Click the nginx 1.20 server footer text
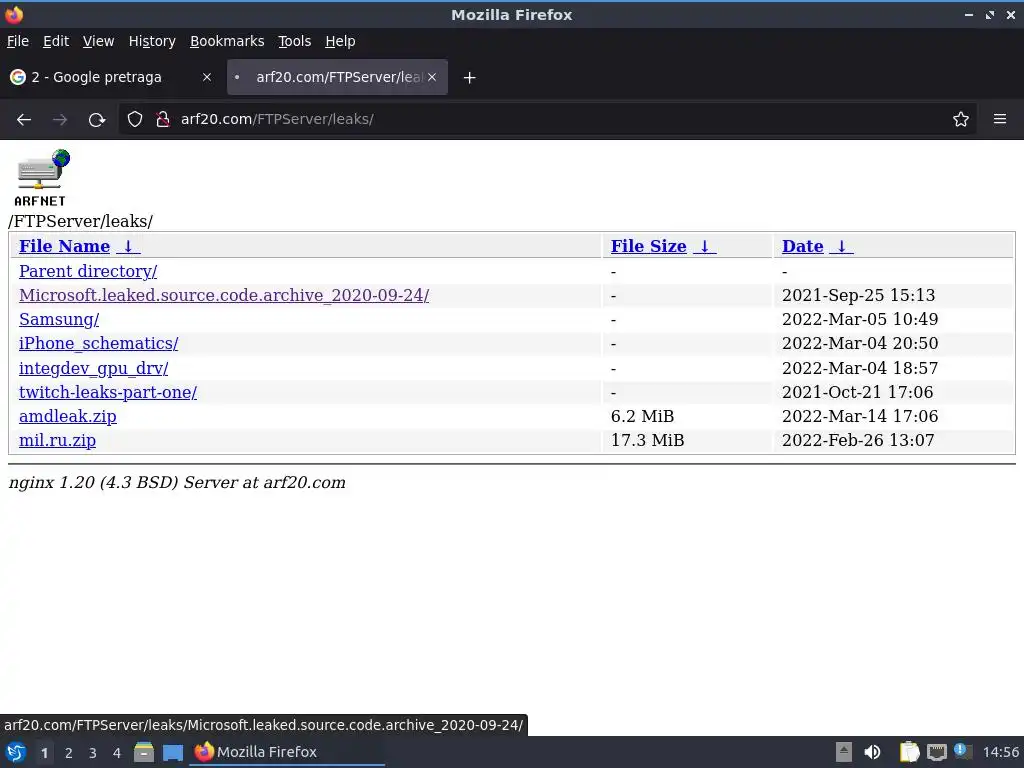The width and height of the screenshot is (1024, 768). pyautogui.click(x=177, y=483)
